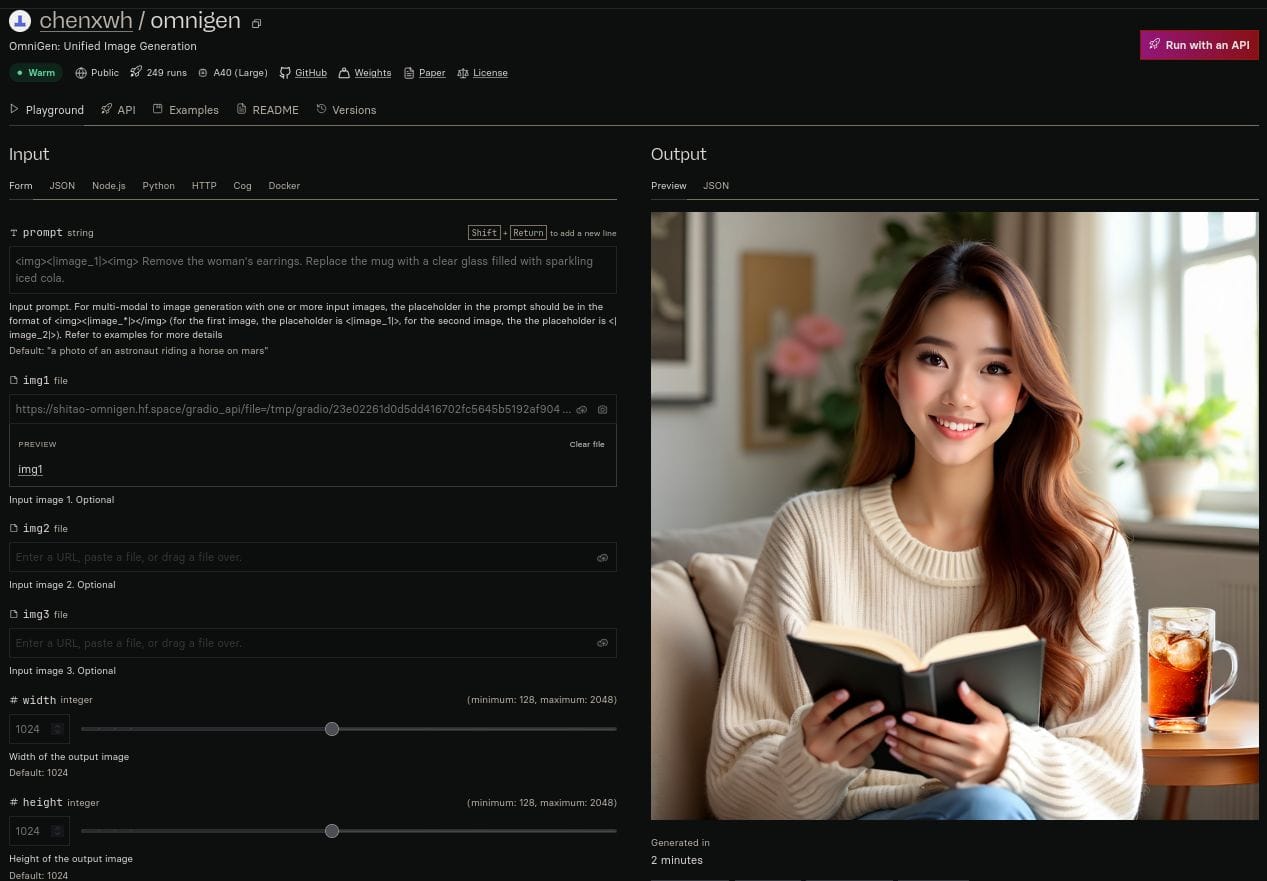Click the License scales icon
This screenshot has width=1267, height=881.
pyautogui.click(x=463, y=72)
